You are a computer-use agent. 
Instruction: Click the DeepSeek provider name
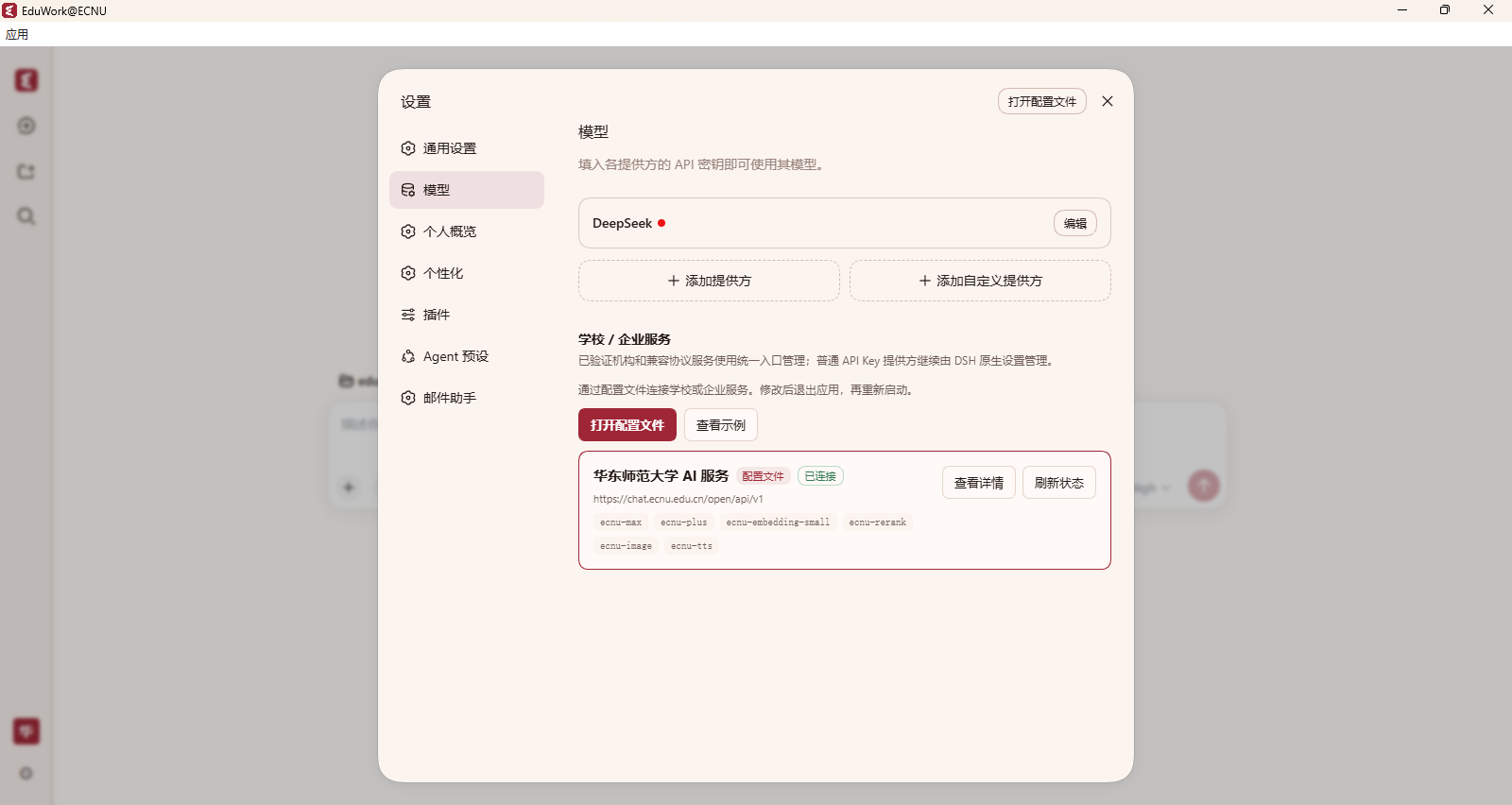click(622, 223)
